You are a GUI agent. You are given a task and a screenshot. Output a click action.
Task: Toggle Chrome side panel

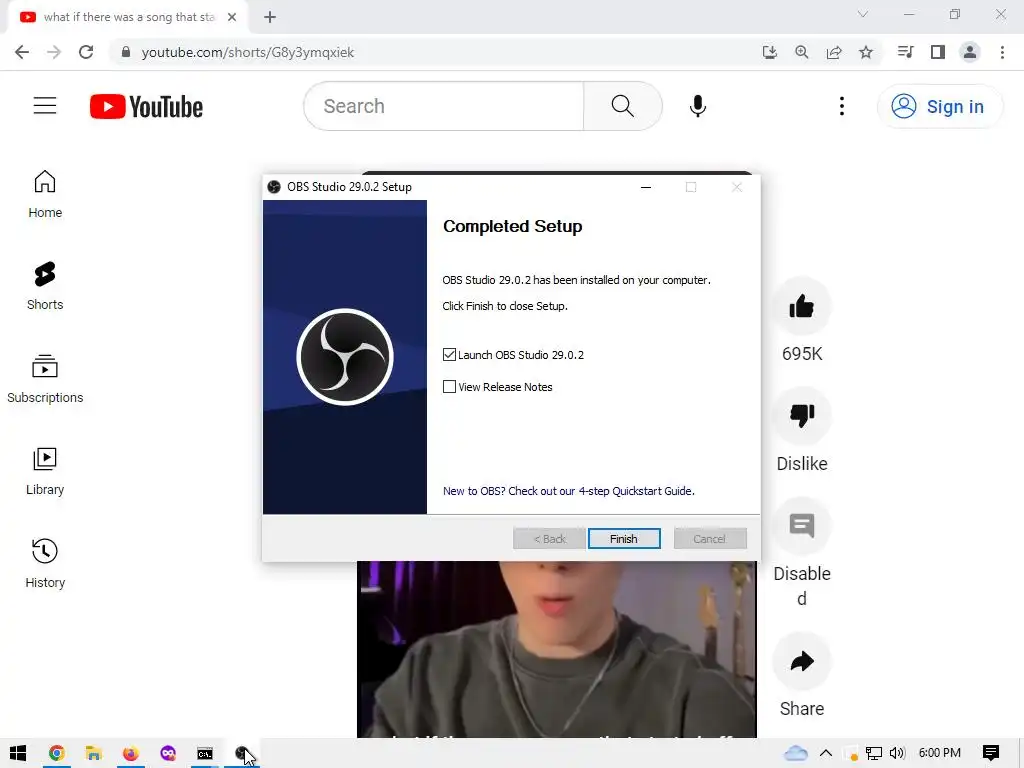(x=938, y=52)
